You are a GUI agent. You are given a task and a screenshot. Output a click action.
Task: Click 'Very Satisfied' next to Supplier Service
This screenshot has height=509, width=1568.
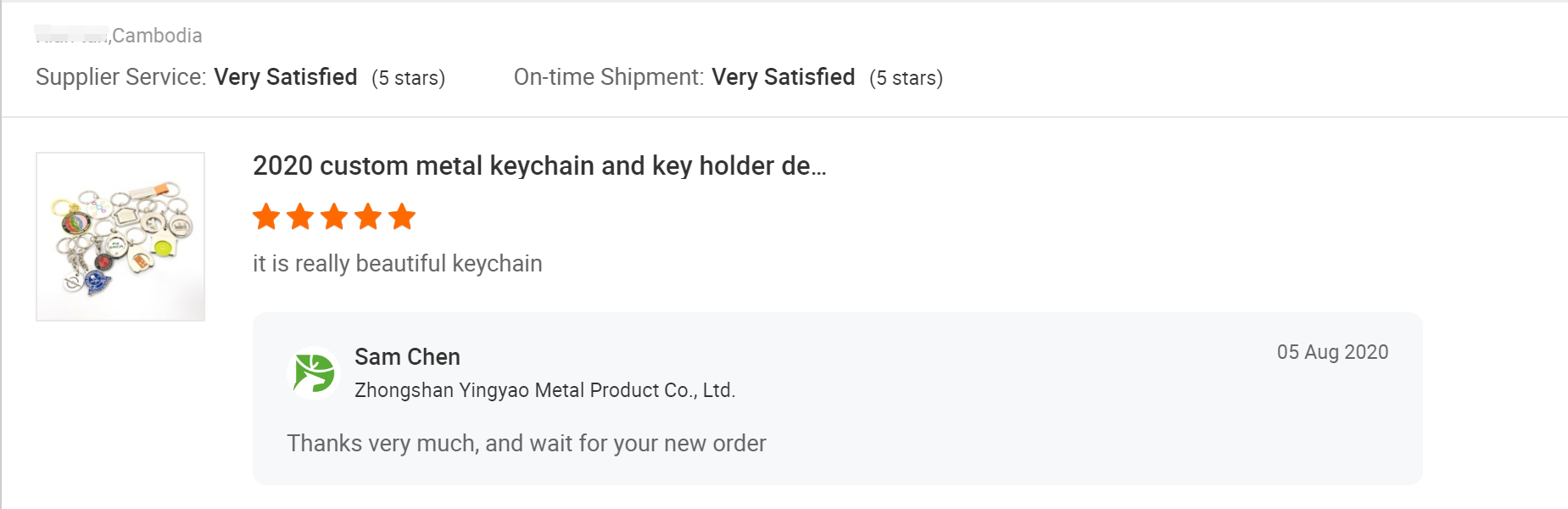[286, 77]
